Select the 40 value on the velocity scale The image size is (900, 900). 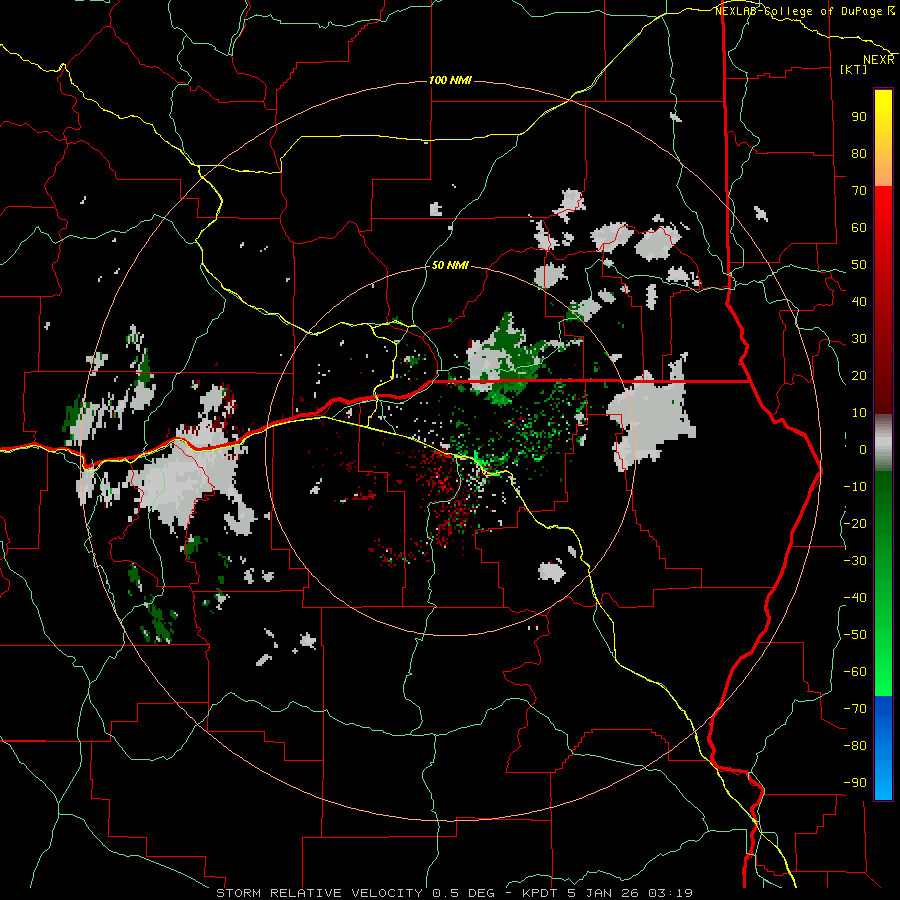coord(859,301)
